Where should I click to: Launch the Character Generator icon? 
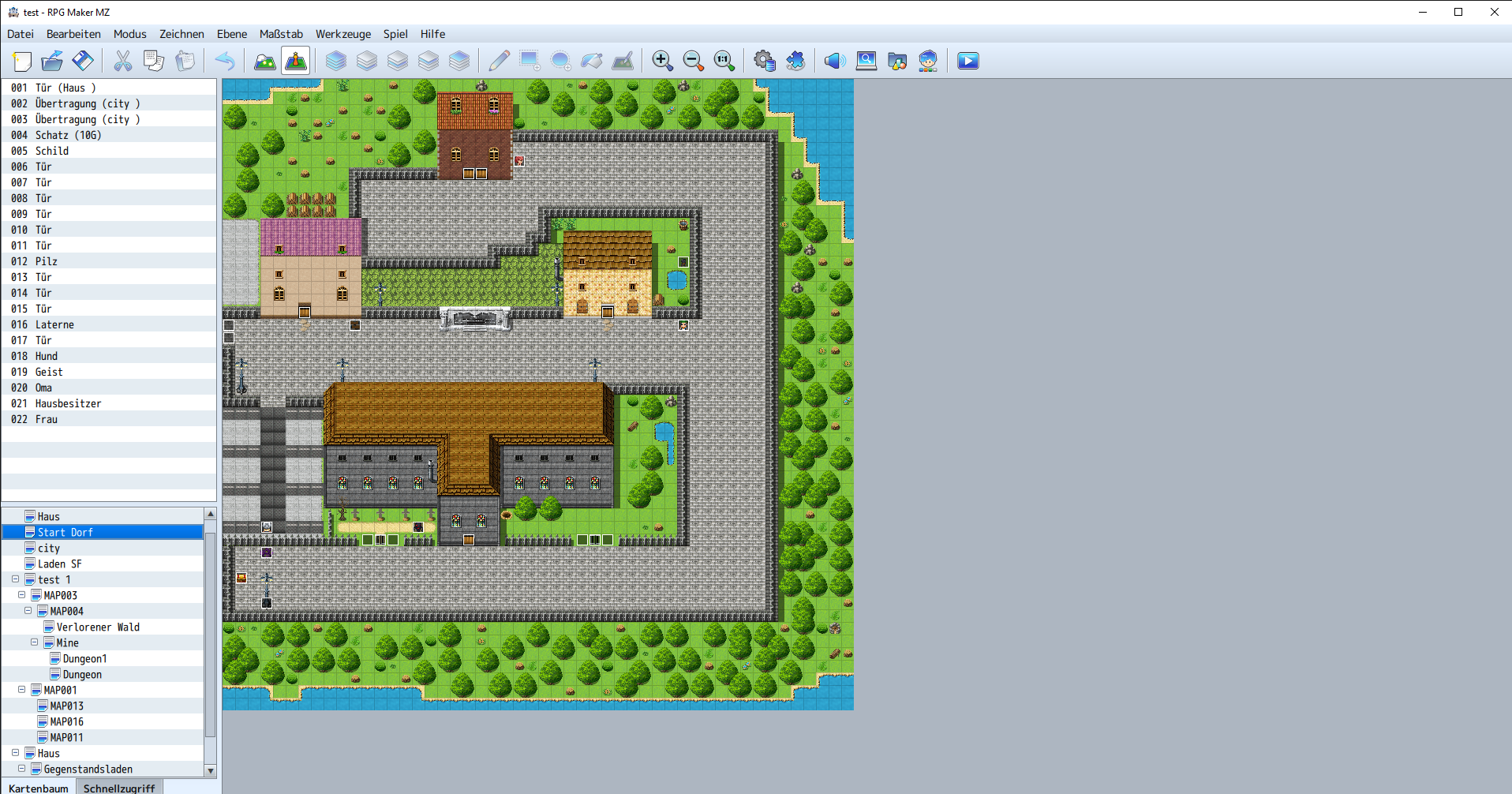928,61
